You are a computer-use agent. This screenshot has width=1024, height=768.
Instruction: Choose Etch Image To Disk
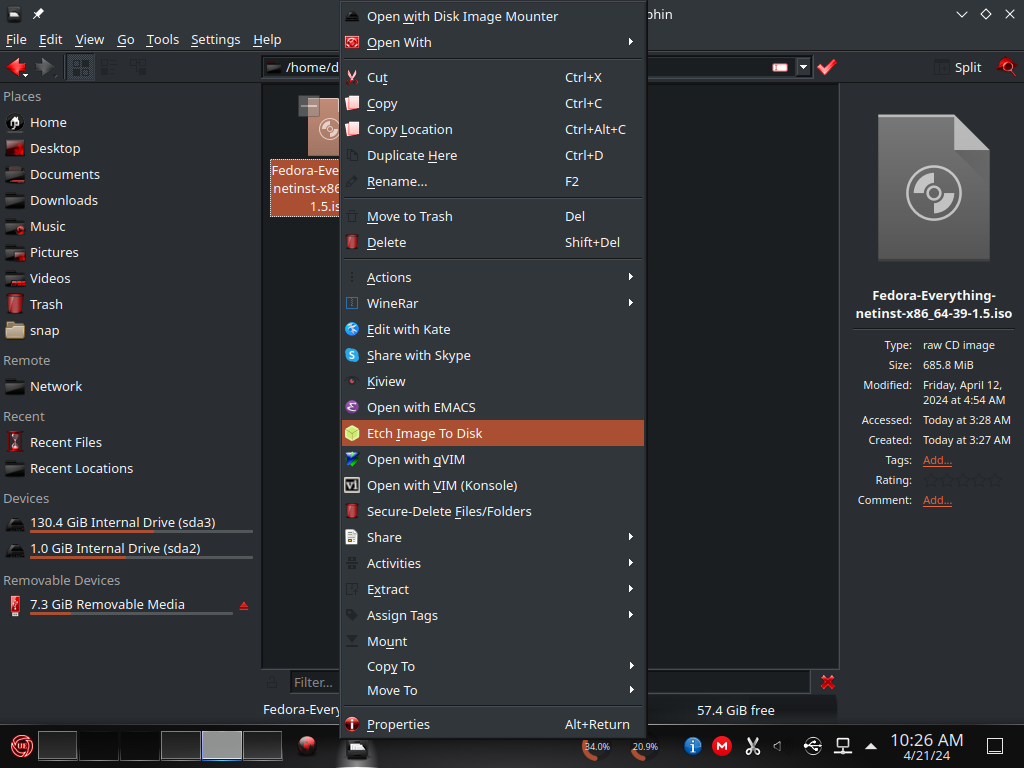coord(493,434)
